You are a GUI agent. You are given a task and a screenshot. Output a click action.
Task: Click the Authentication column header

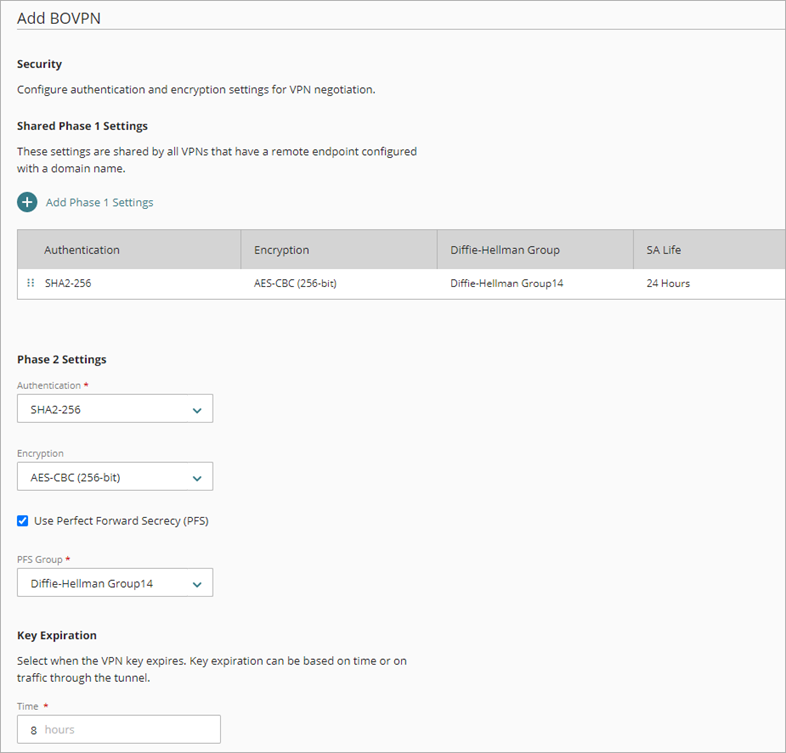coord(82,250)
